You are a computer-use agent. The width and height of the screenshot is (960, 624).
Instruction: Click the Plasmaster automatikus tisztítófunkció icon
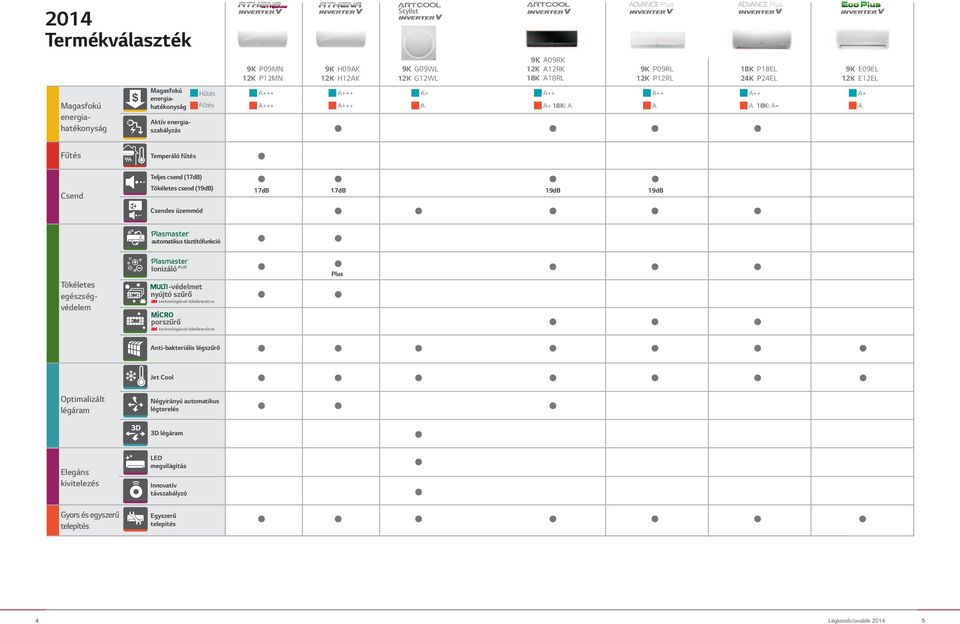pyautogui.click(x=135, y=238)
